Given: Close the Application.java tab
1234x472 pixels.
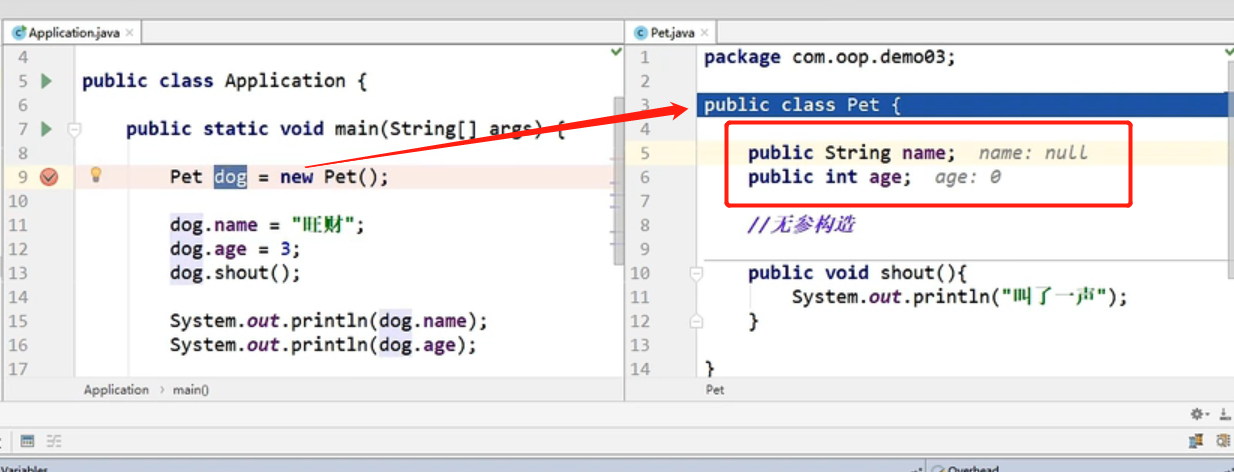Looking at the screenshot, I should (x=130, y=33).
